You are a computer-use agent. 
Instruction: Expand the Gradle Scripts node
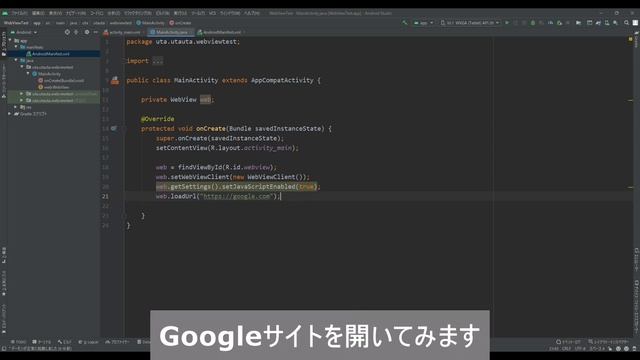click(x=10, y=114)
